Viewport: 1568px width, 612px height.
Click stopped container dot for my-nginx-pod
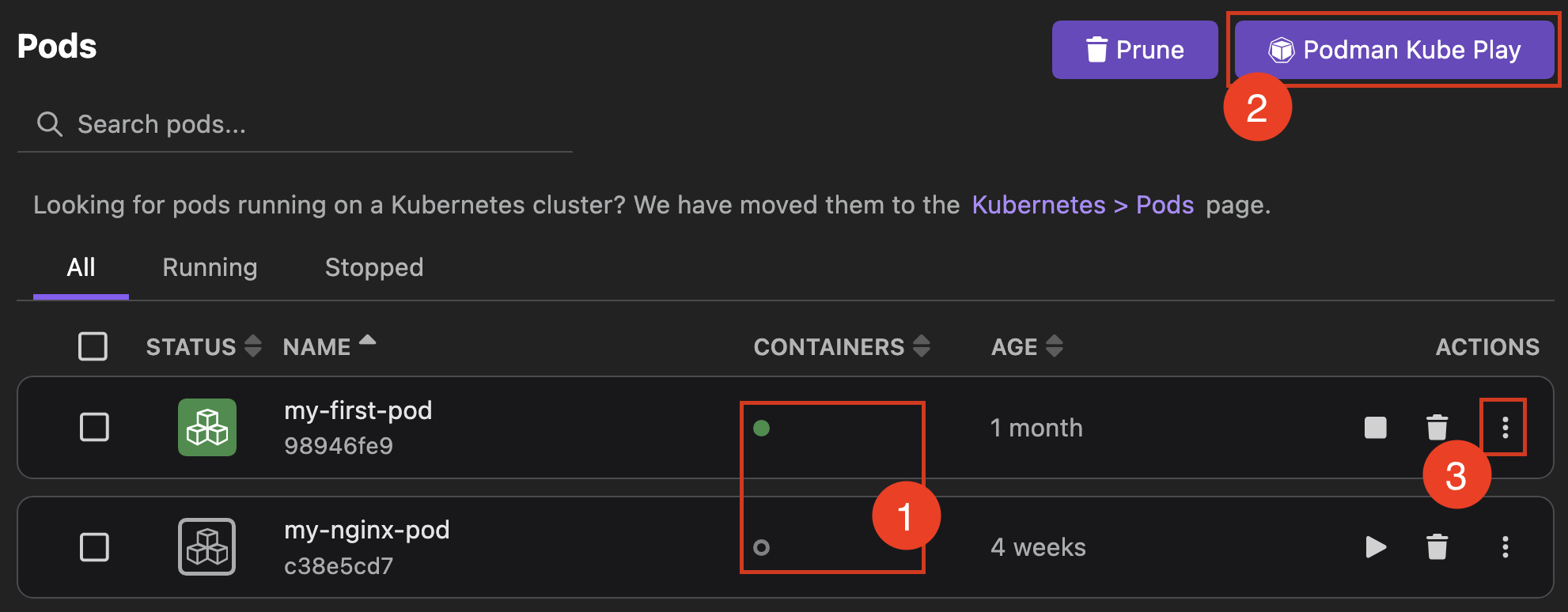click(761, 547)
